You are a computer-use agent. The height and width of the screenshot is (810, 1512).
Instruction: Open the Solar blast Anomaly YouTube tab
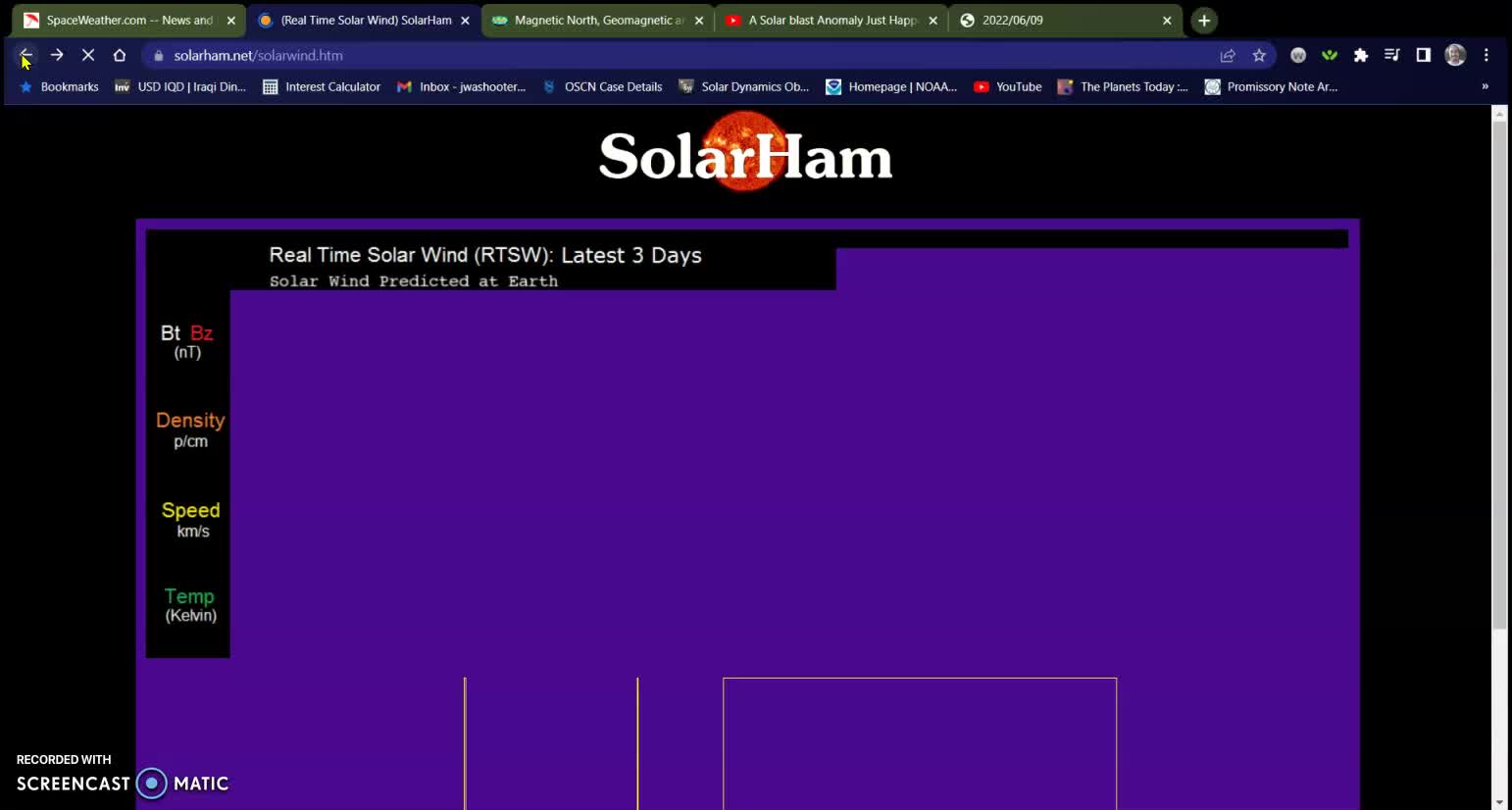click(832, 21)
